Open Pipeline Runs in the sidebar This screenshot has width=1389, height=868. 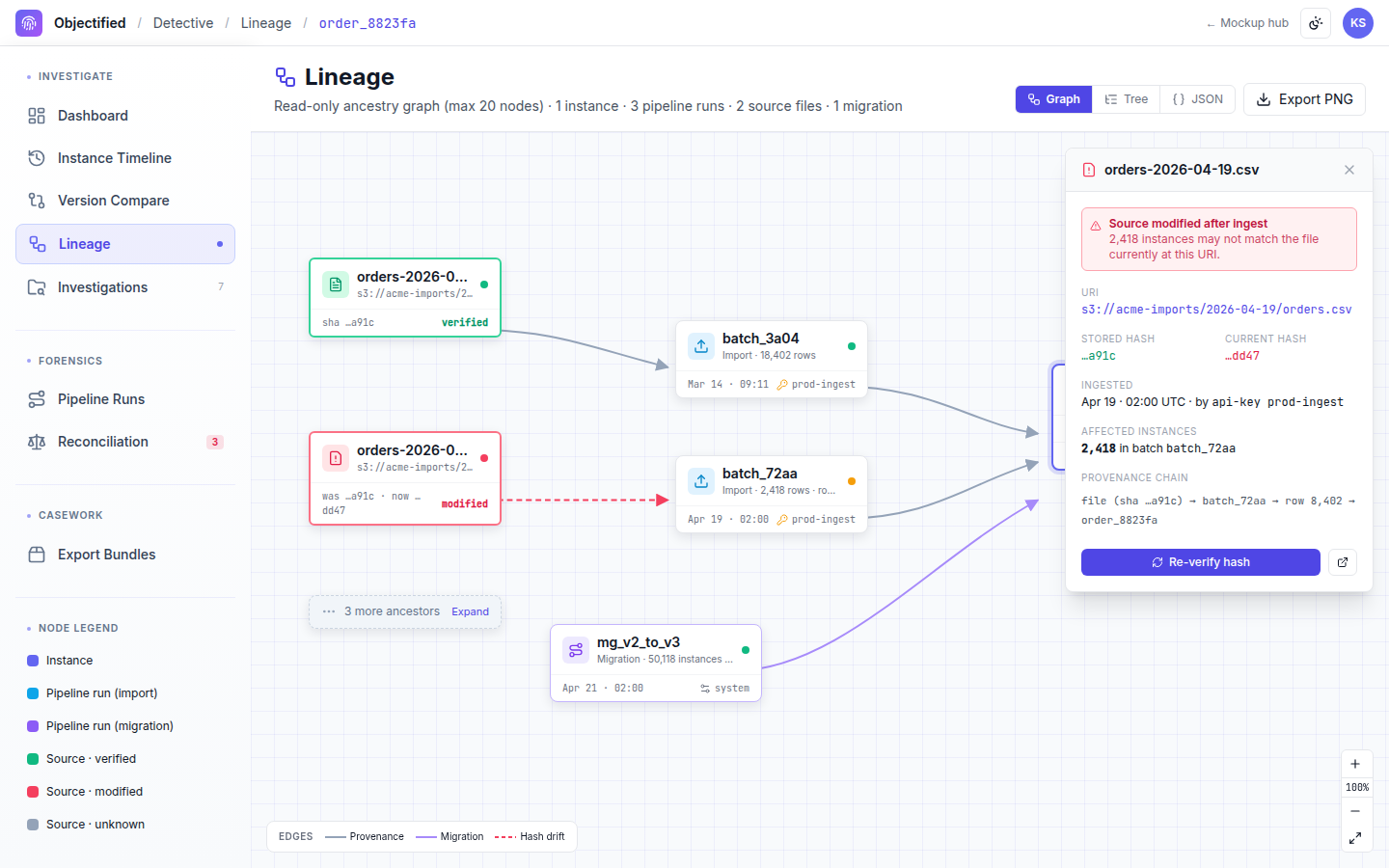[125, 399]
